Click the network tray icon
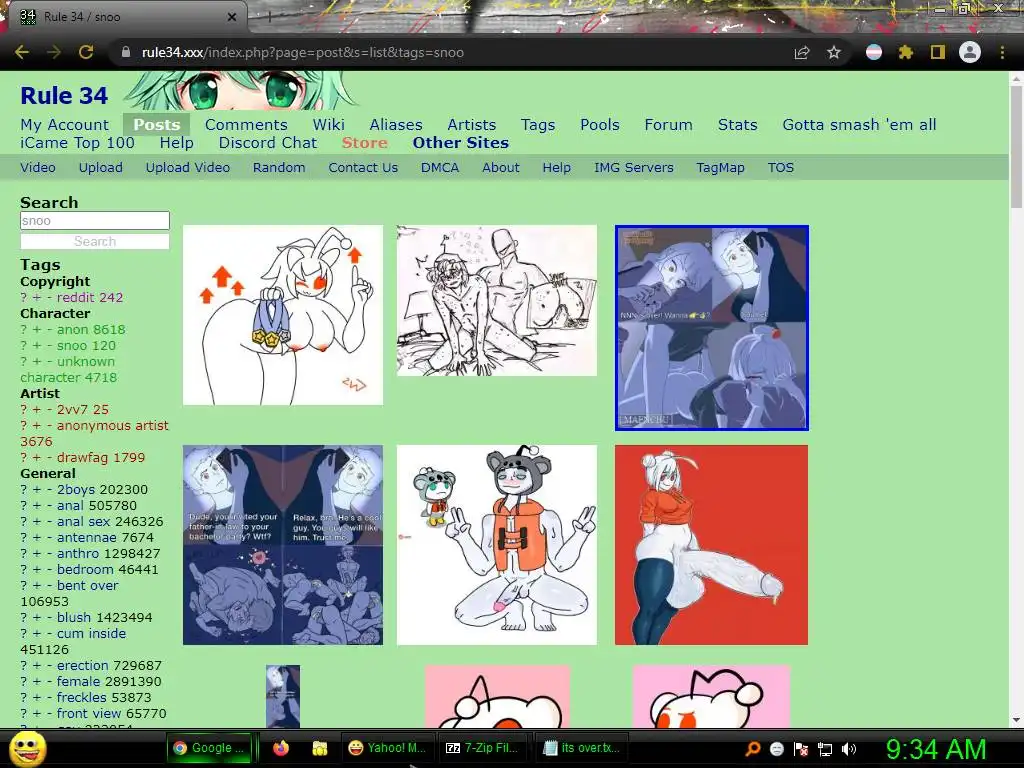The image size is (1024, 768). 825,749
